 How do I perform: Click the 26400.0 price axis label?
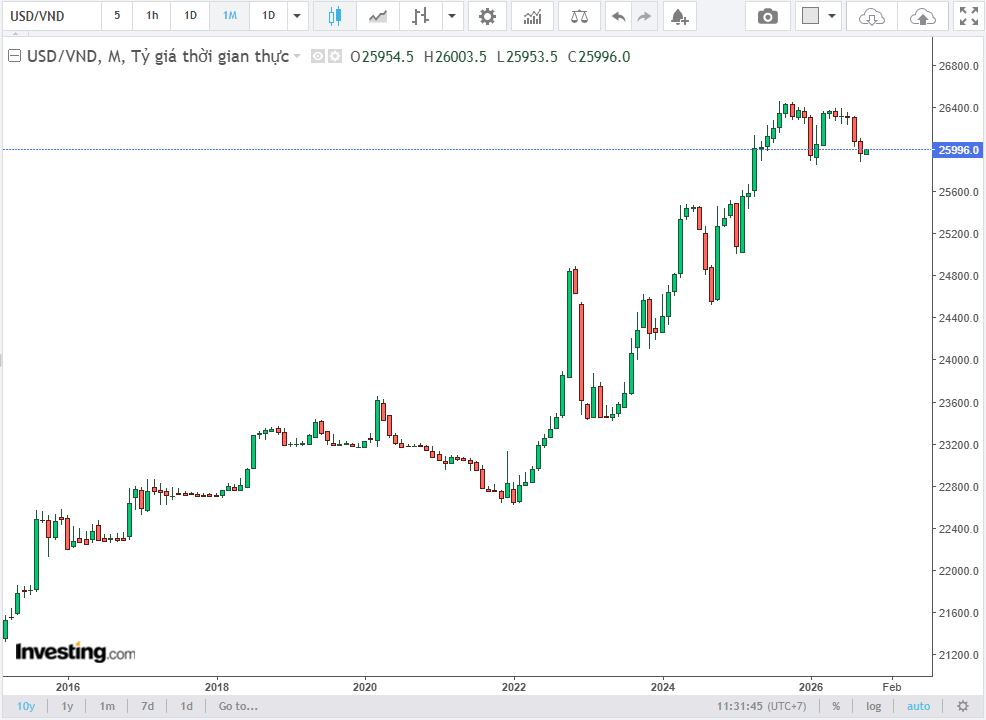point(958,108)
